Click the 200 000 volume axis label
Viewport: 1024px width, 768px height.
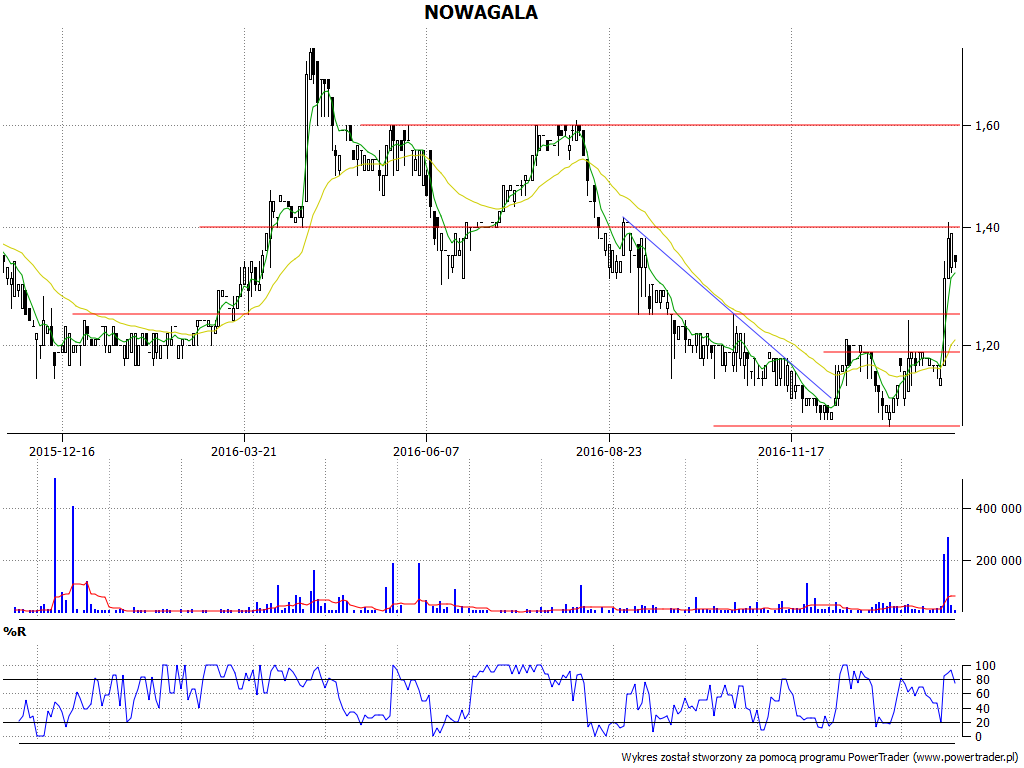[998, 560]
